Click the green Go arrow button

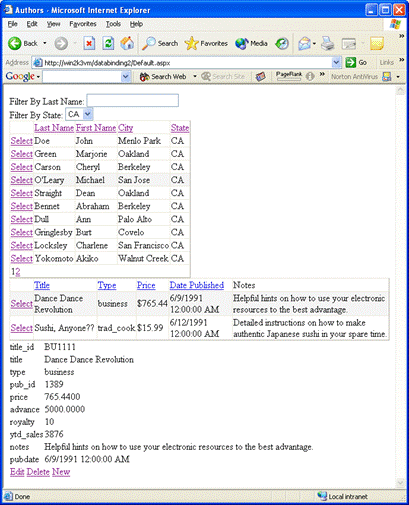pyautogui.click(x=351, y=62)
